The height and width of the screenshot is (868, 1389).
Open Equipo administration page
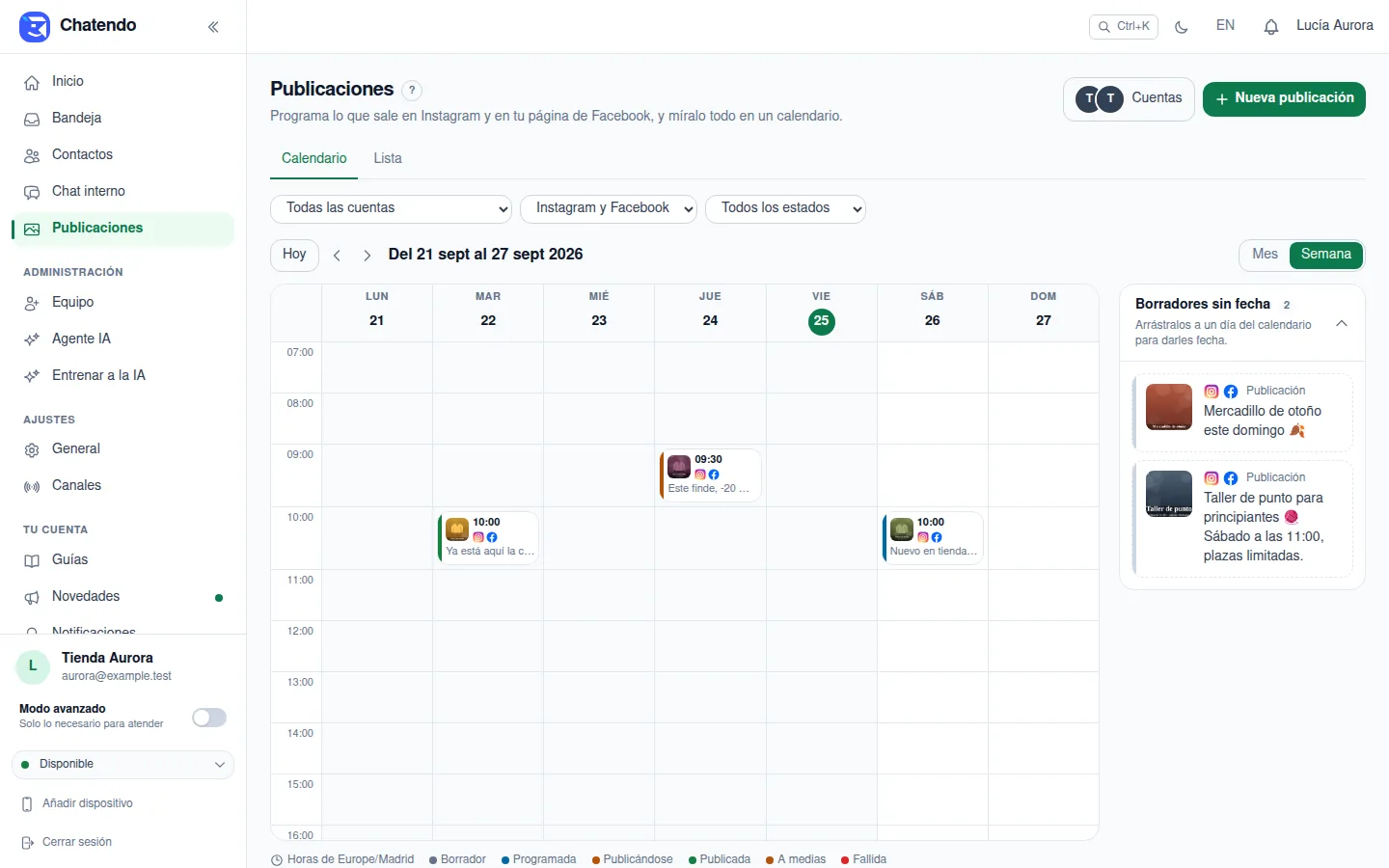[x=123, y=303]
